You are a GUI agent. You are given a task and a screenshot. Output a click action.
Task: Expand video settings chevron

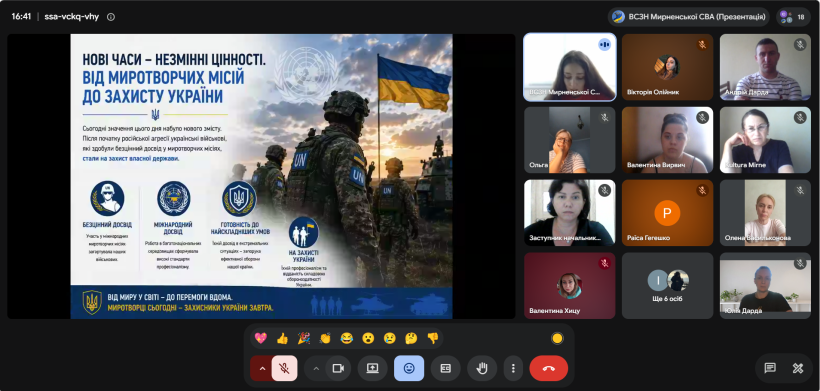[x=316, y=369]
